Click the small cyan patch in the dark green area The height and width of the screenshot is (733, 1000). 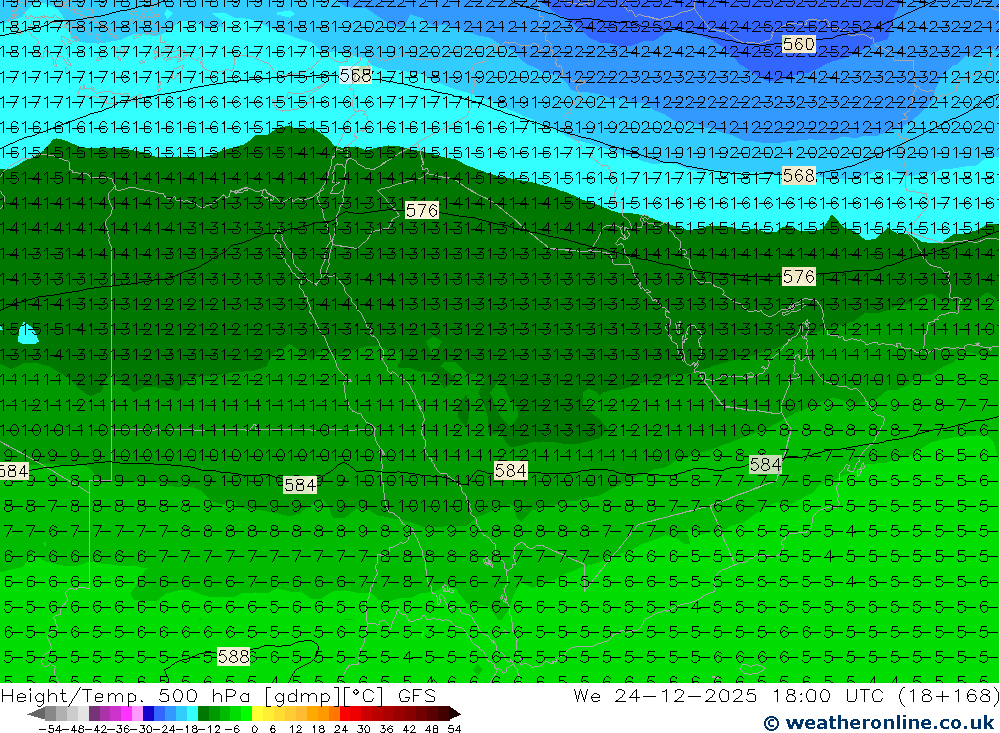point(26,332)
